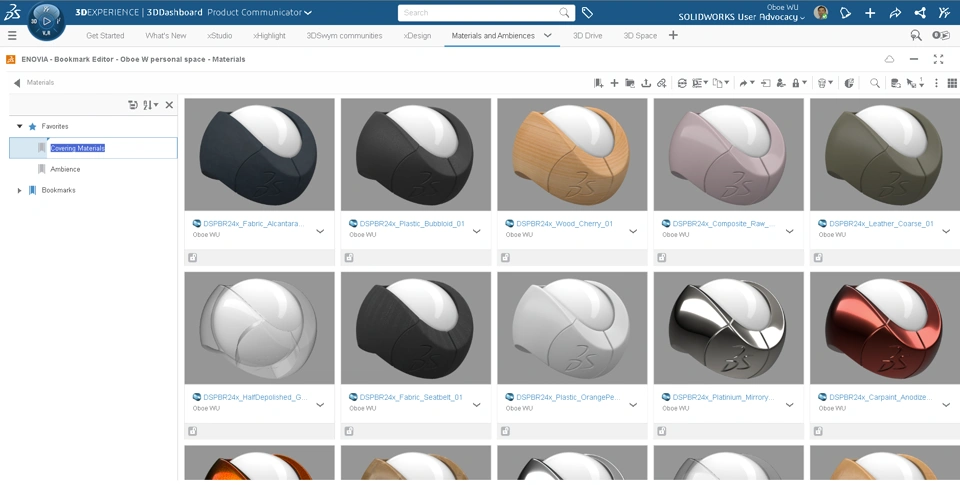
Task: Click the back arrow beside Materials
Action: [x=17, y=83]
